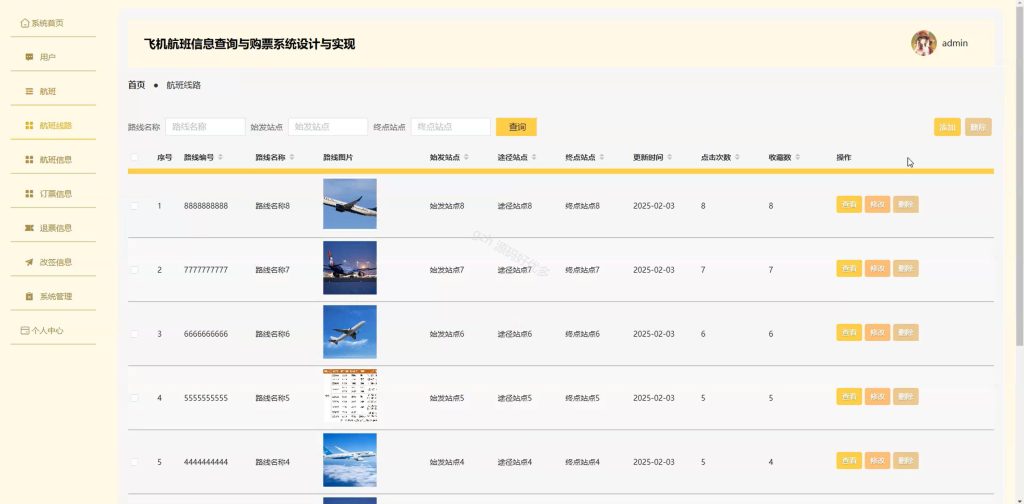The width and height of the screenshot is (1024, 504).
Task: Click the 航班线路 breadcrumb text
Action: (x=184, y=85)
